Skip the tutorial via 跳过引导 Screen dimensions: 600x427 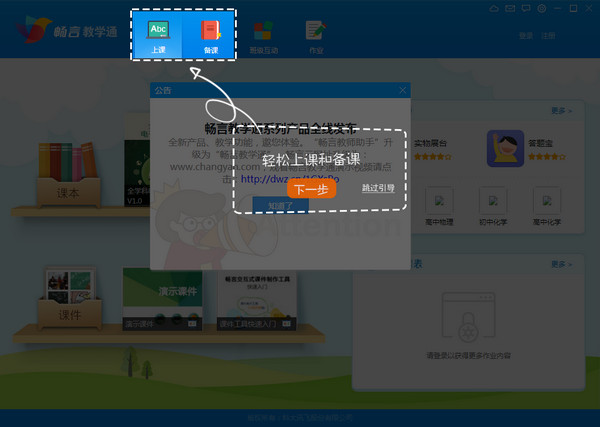tap(378, 188)
